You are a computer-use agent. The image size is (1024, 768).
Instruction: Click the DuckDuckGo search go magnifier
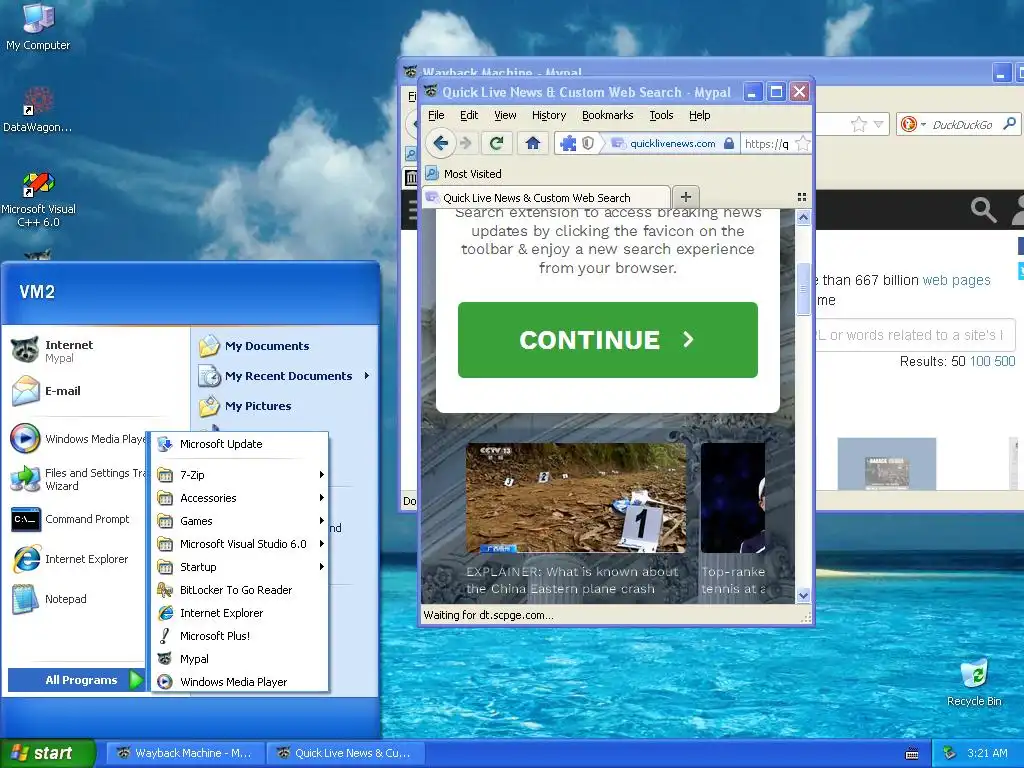pos(1010,123)
